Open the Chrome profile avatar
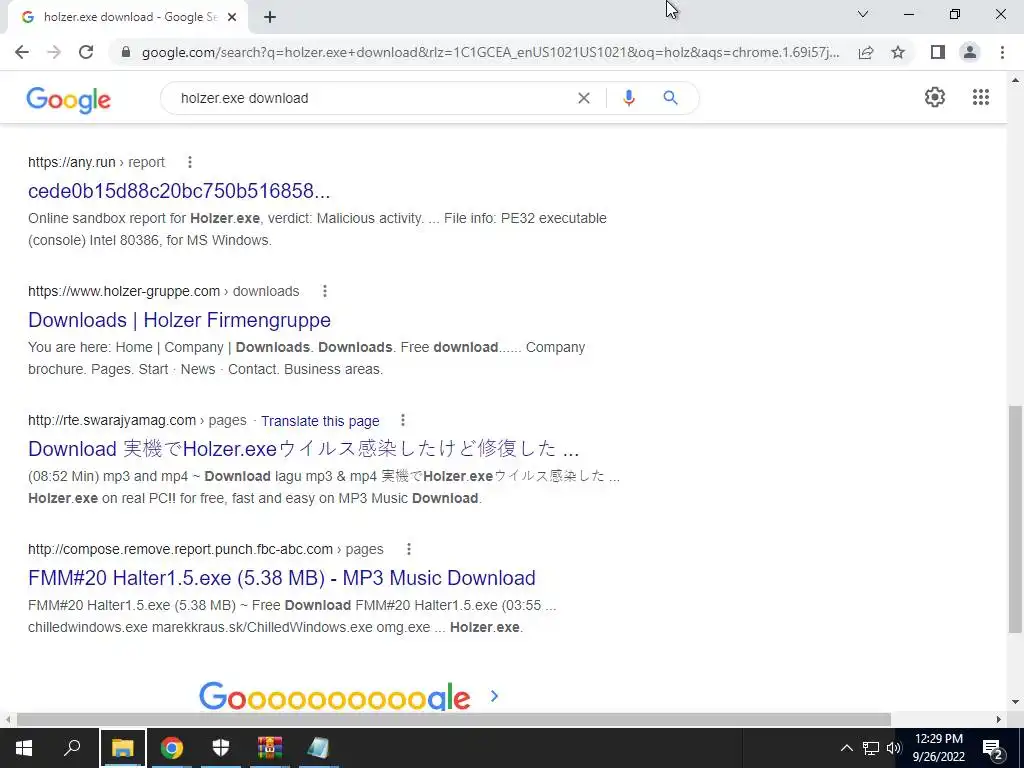This screenshot has height=768, width=1024. 970,52
